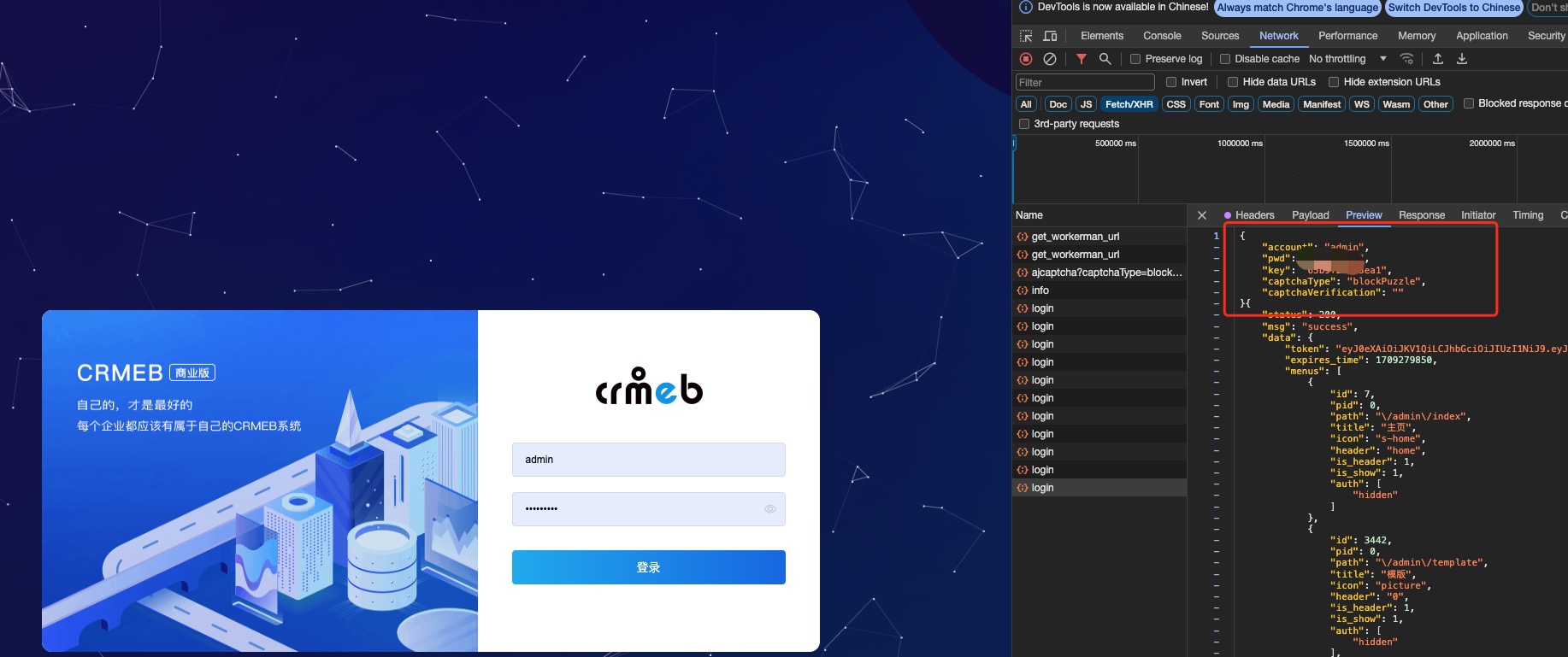View the Timing tab
Viewport: 1568px width, 657px height.
(1528, 215)
